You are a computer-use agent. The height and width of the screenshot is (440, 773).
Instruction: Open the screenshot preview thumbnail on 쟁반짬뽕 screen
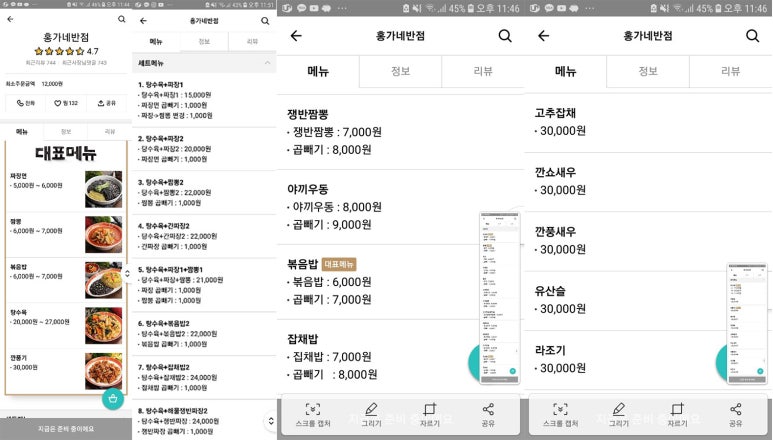(499, 298)
